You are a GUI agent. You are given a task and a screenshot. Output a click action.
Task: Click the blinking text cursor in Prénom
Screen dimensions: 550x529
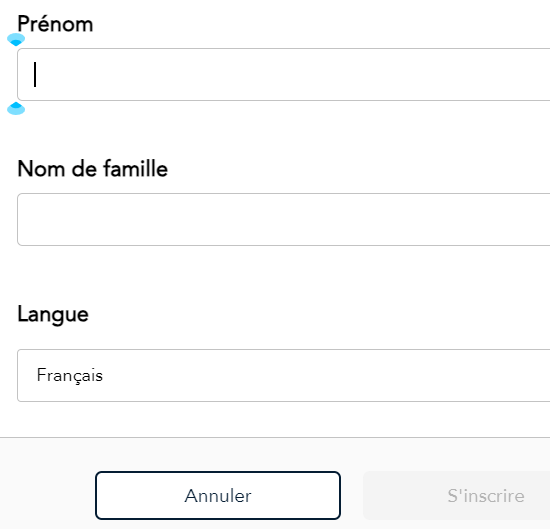(35, 74)
